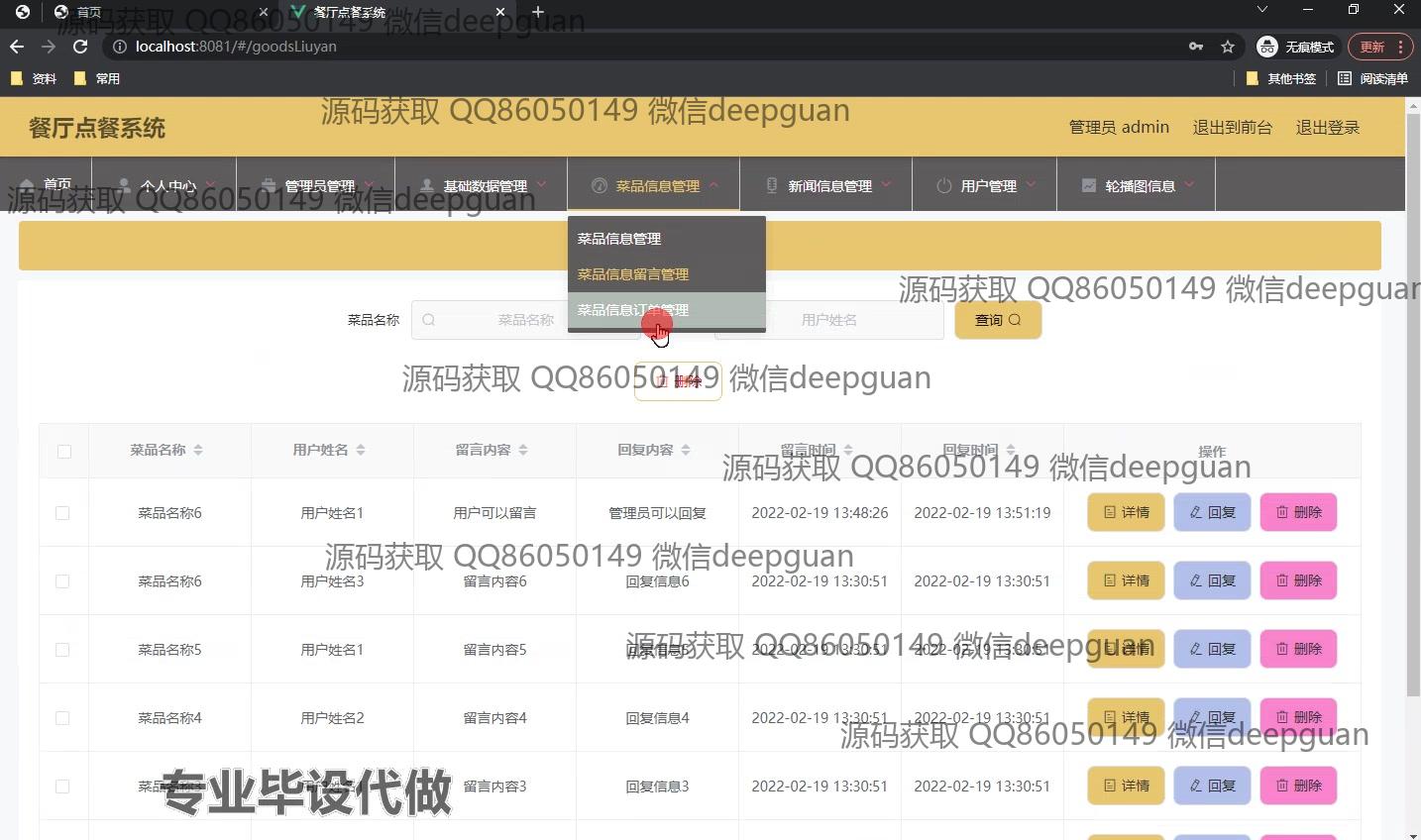
Task: Click sort arrows on 用户姓名 column
Action: (x=361, y=451)
